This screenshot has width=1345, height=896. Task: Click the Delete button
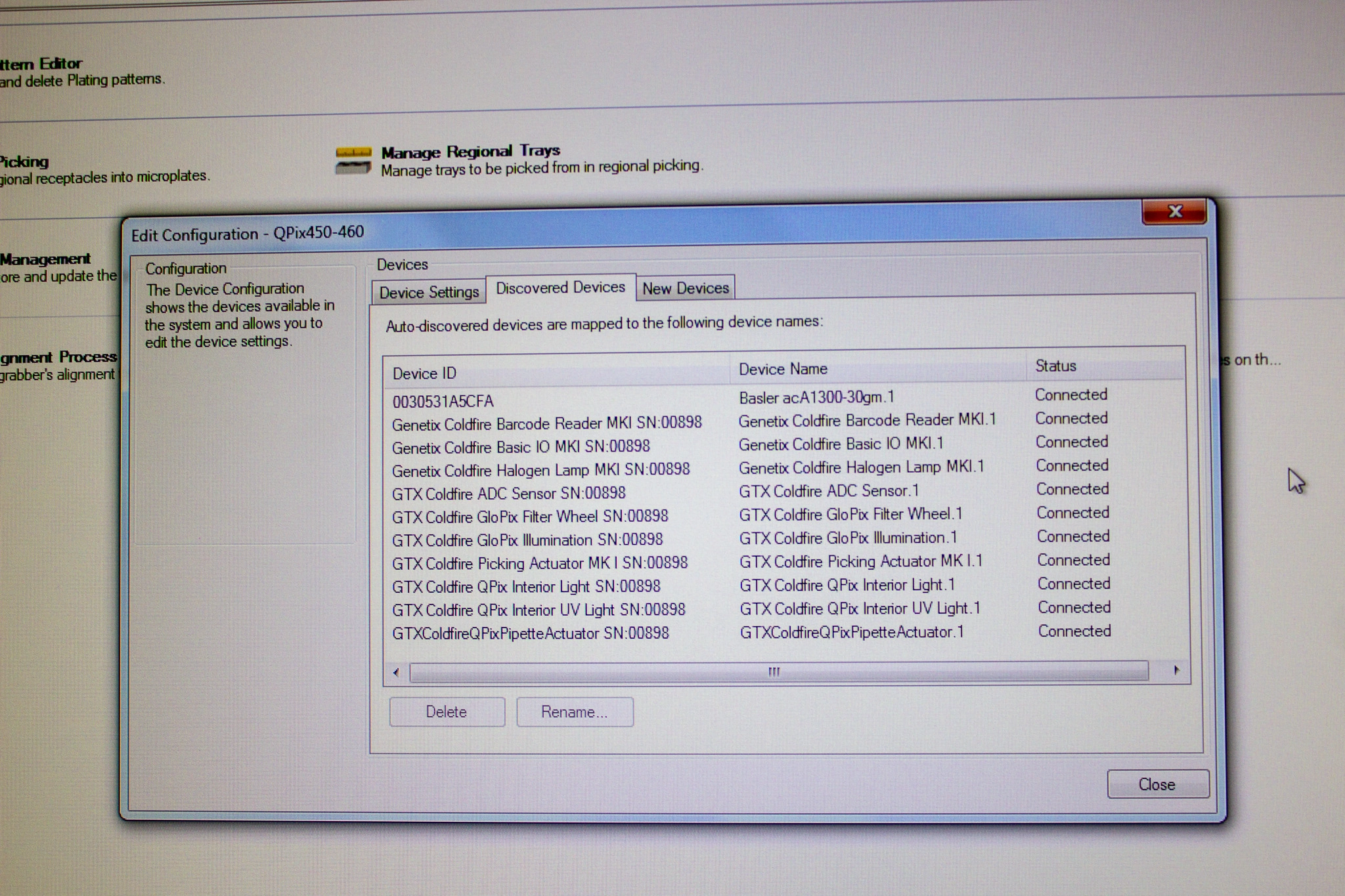click(447, 712)
